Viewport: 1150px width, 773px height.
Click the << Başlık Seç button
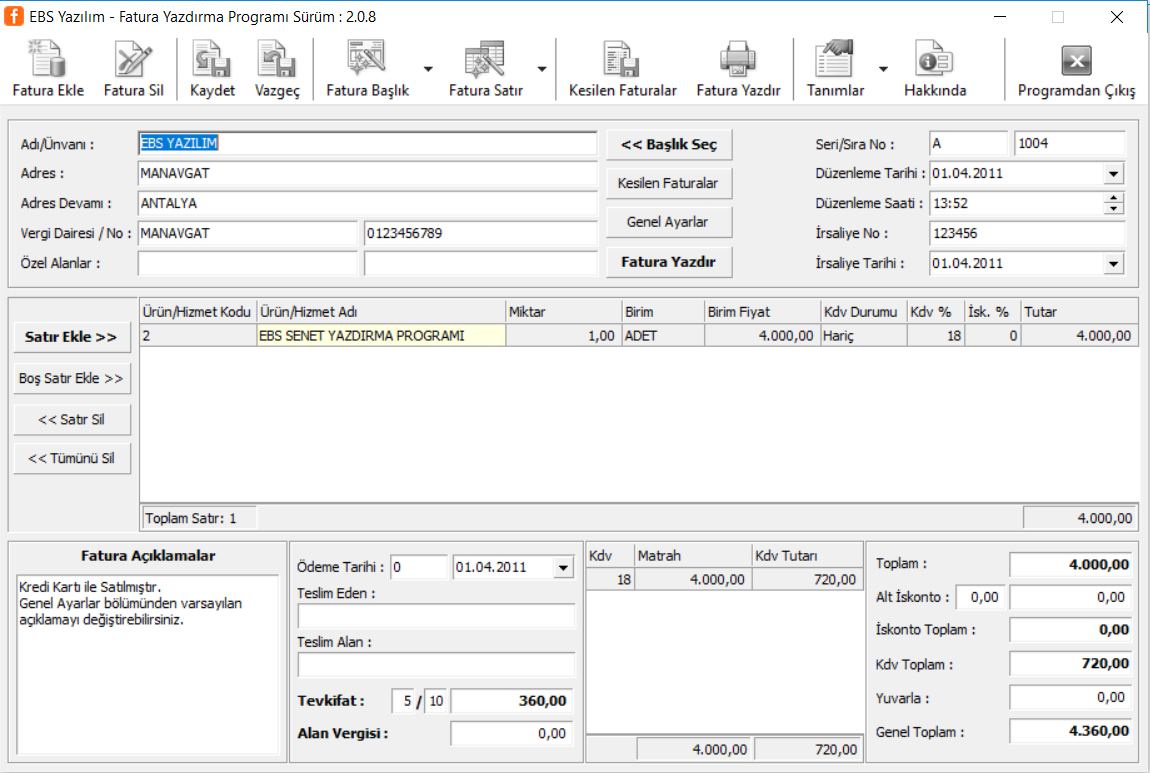[x=669, y=144]
